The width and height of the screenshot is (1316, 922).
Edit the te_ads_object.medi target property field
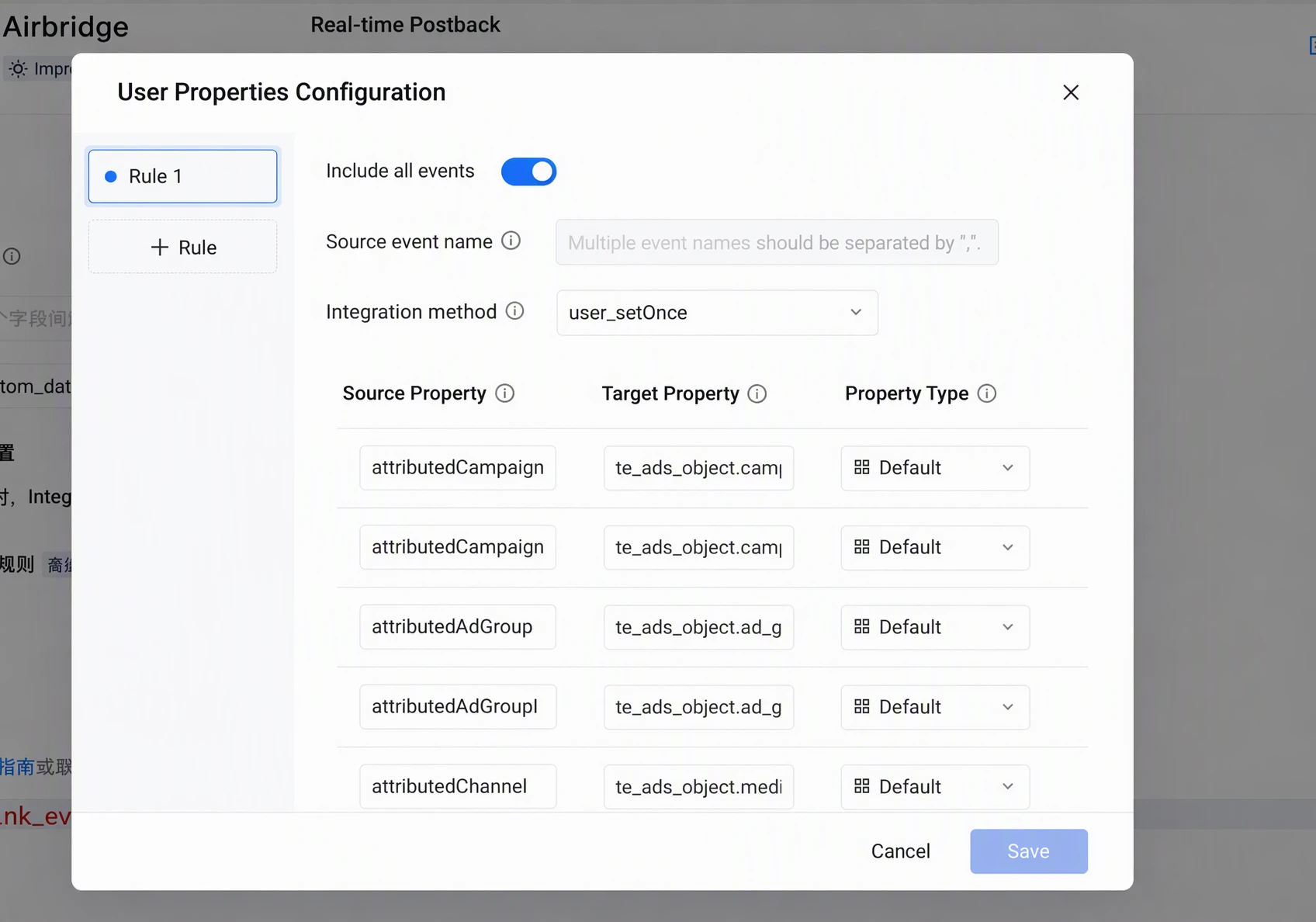[x=698, y=787]
